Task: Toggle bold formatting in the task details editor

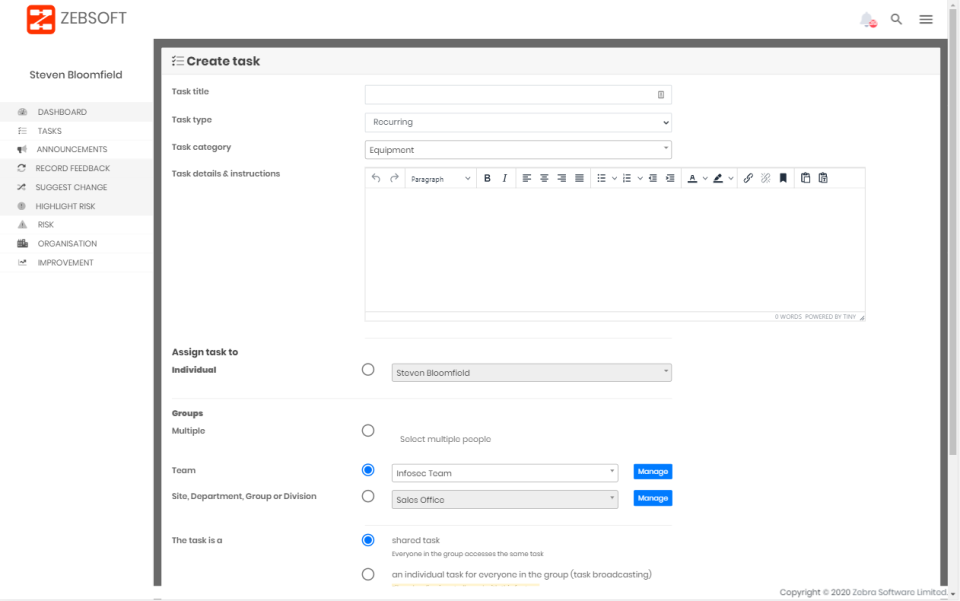Action: coord(487,178)
